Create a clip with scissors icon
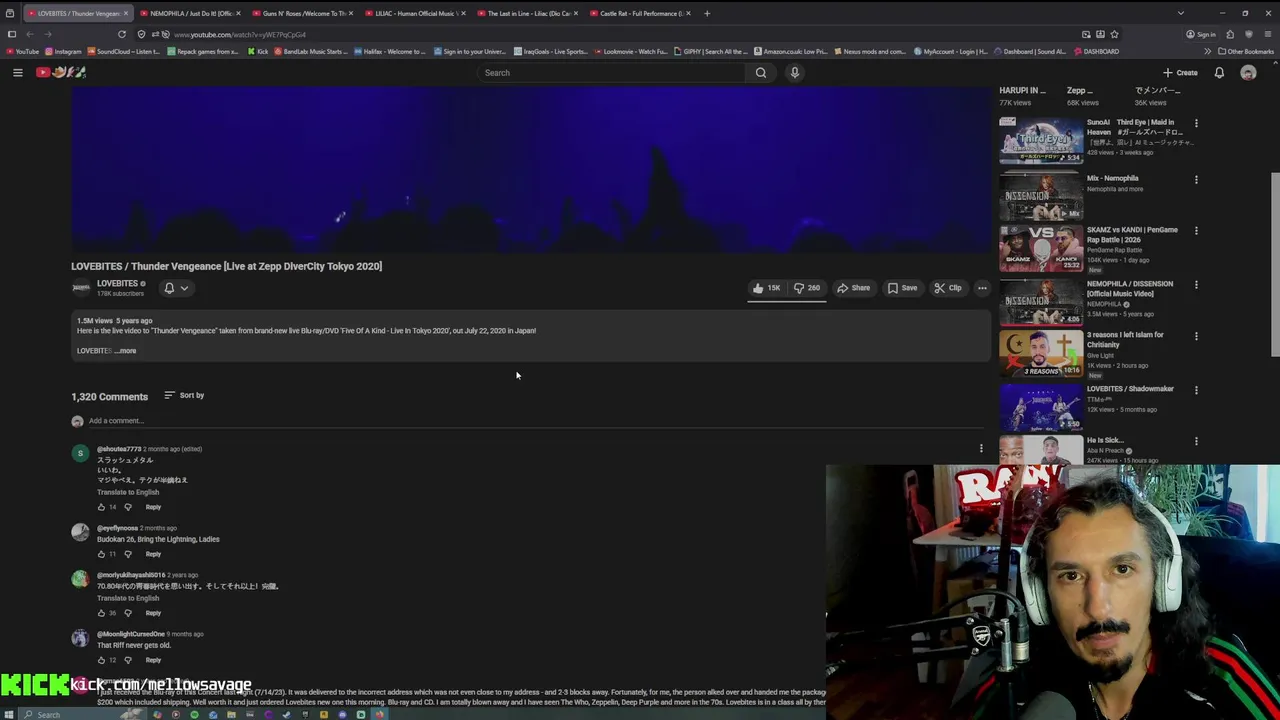The height and width of the screenshot is (720, 1280). click(x=948, y=288)
